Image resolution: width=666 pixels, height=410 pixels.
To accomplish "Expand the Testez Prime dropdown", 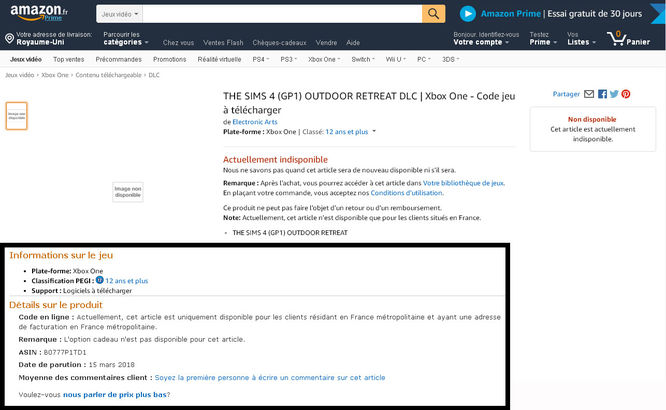I will [x=543, y=39].
